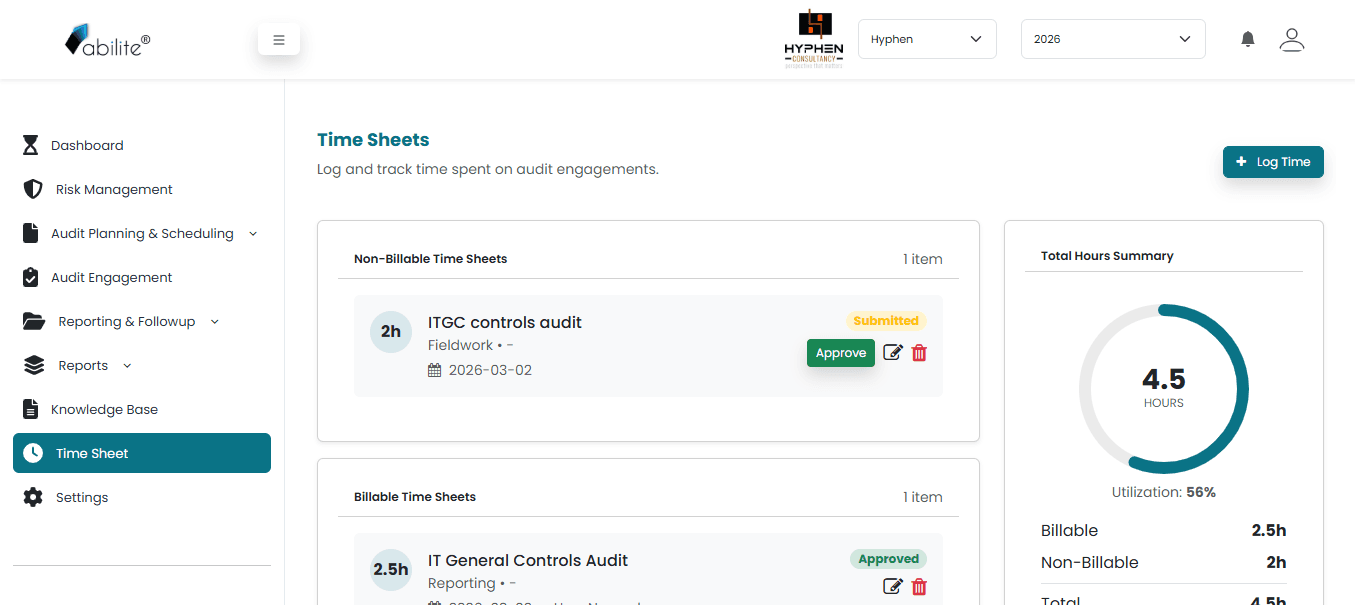Expand Reporting & Followup submenu chevron

[x=215, y=321]
